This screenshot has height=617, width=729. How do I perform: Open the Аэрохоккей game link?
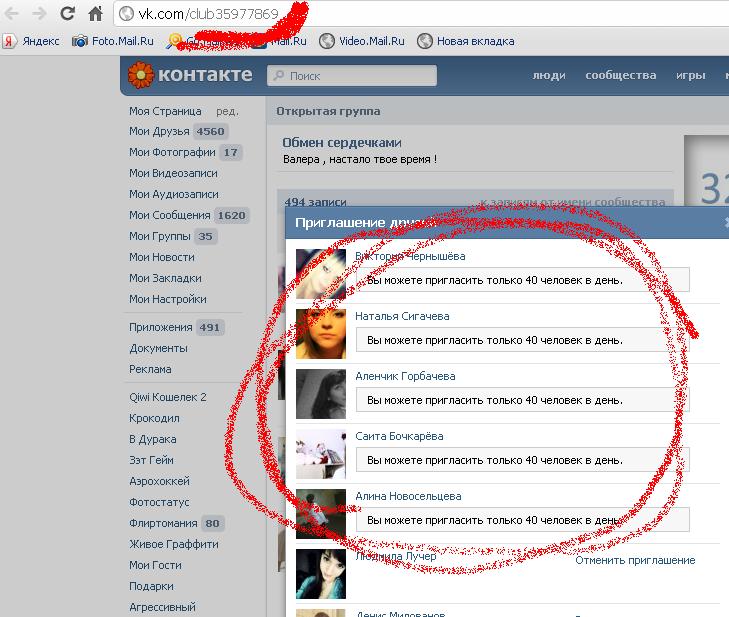[x=159, y=481]
